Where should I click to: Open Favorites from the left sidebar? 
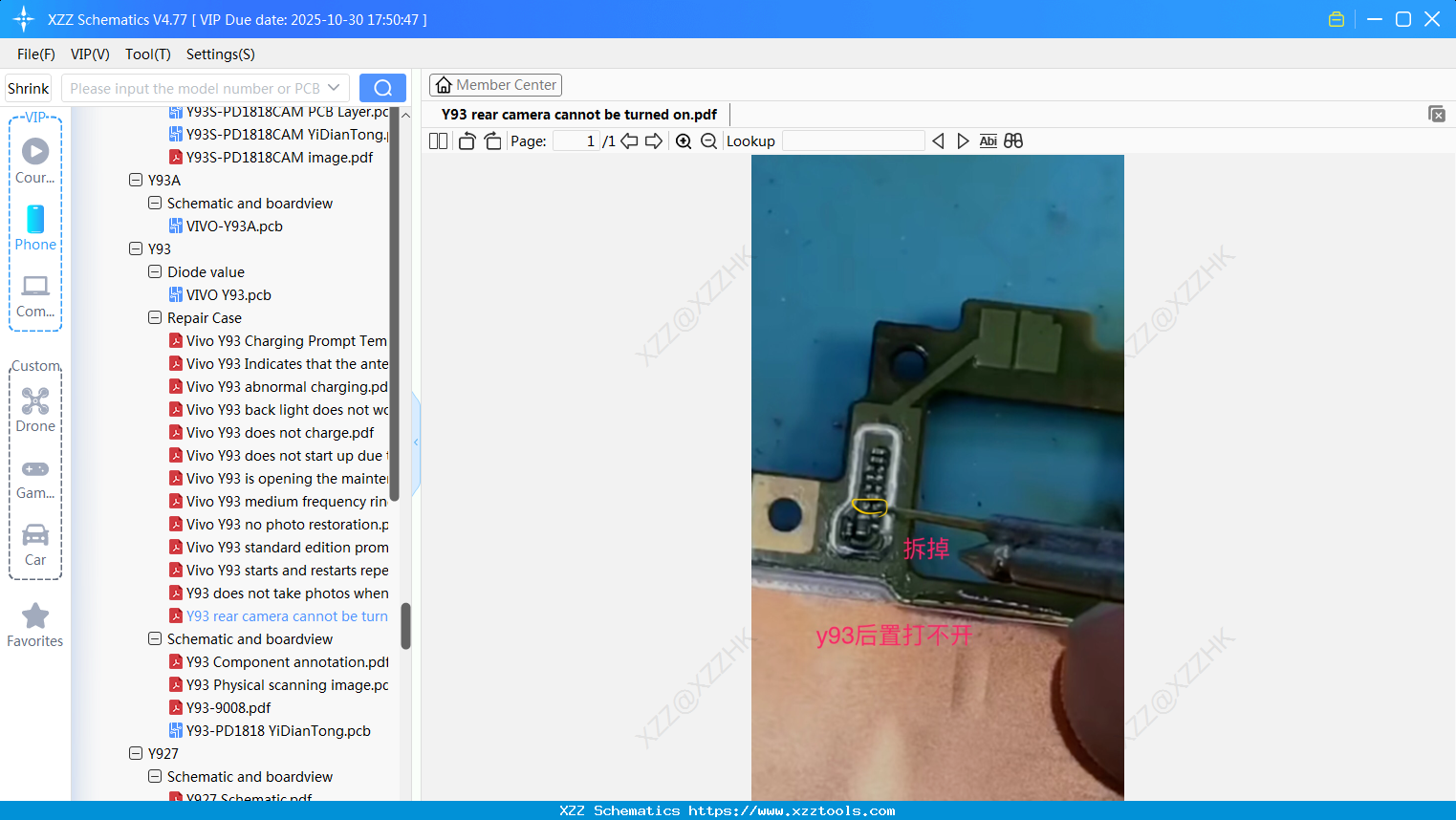[x=34, y=625]
